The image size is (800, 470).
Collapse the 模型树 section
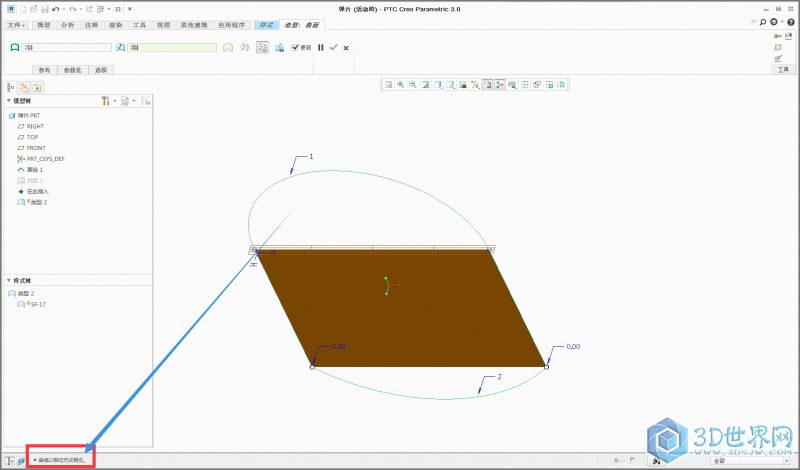(9, 101)
